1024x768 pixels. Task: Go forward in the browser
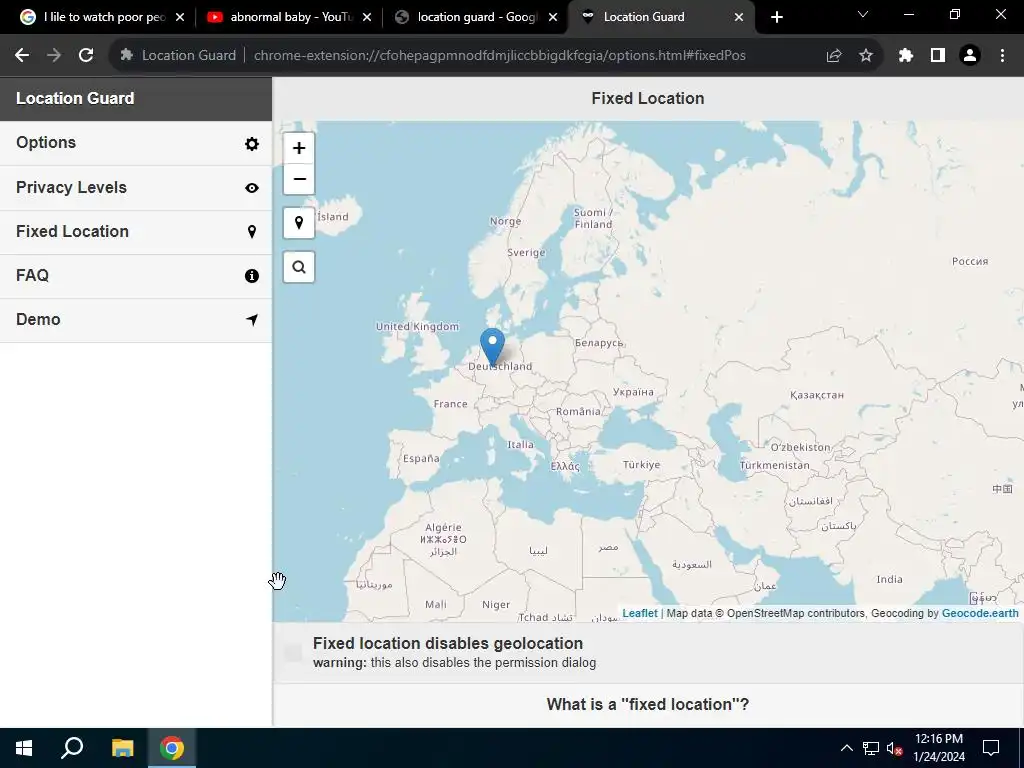click(54, 56)
